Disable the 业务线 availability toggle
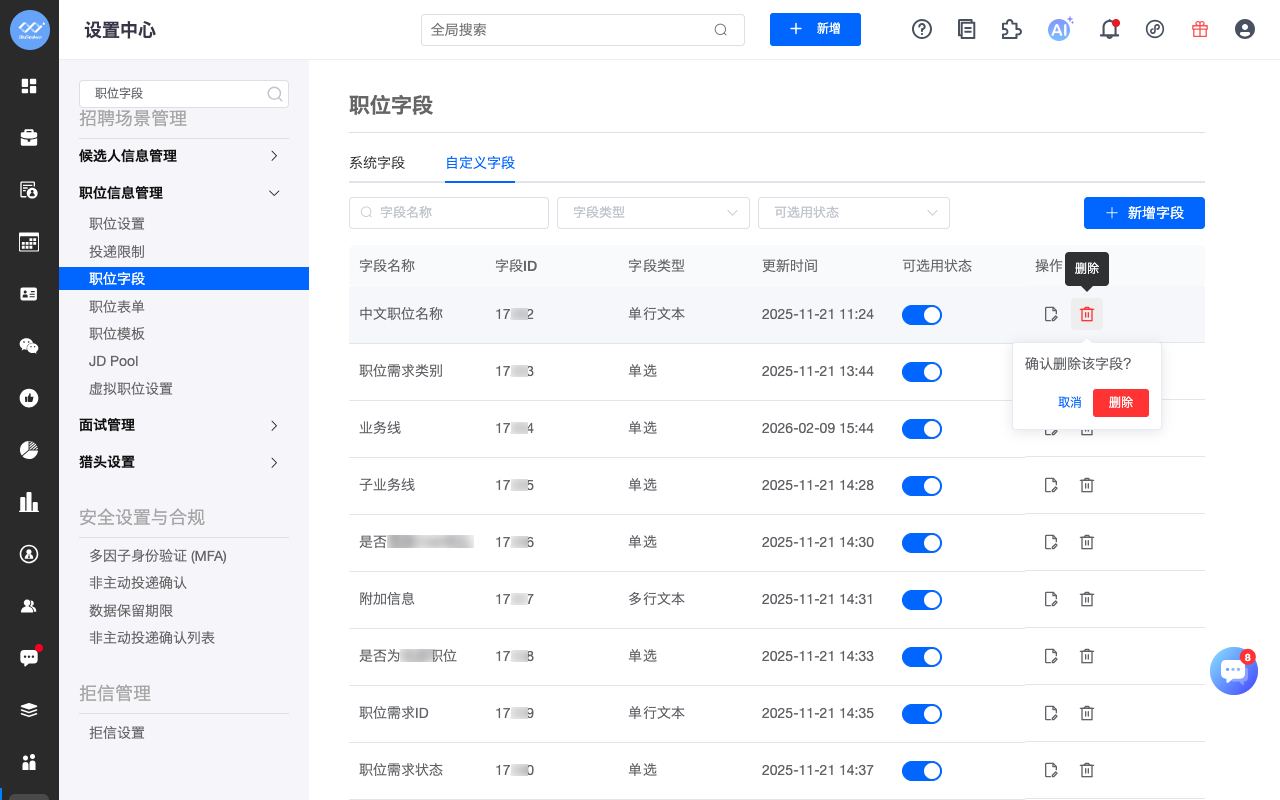The height and width of the screenshot is (800, 1280). (x=921, y=429)
